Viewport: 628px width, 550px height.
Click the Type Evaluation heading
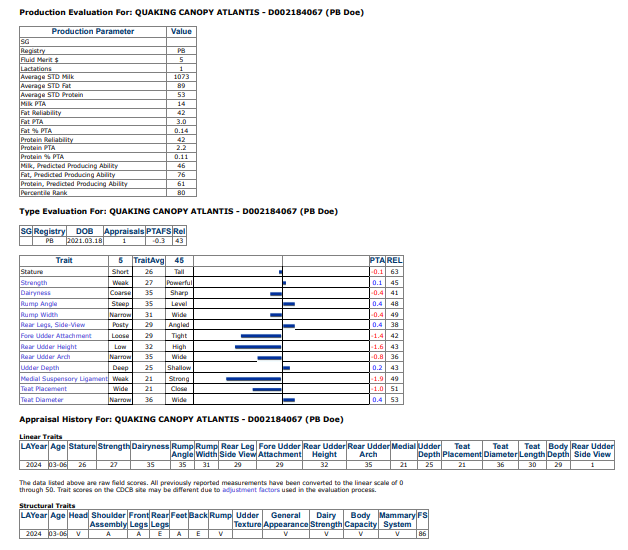(179, 212)
